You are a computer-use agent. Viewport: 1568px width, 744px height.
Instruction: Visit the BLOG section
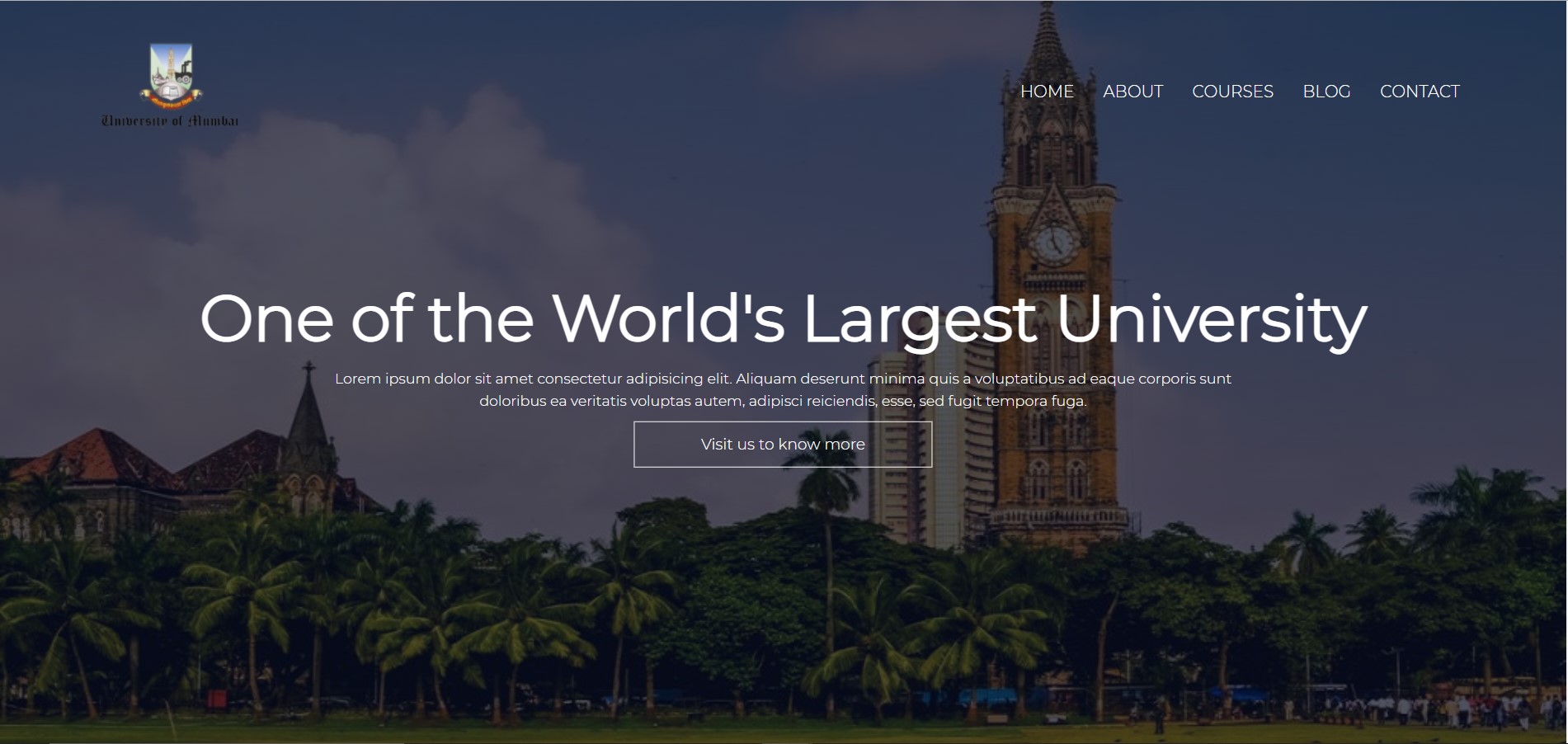(1326, 92)
